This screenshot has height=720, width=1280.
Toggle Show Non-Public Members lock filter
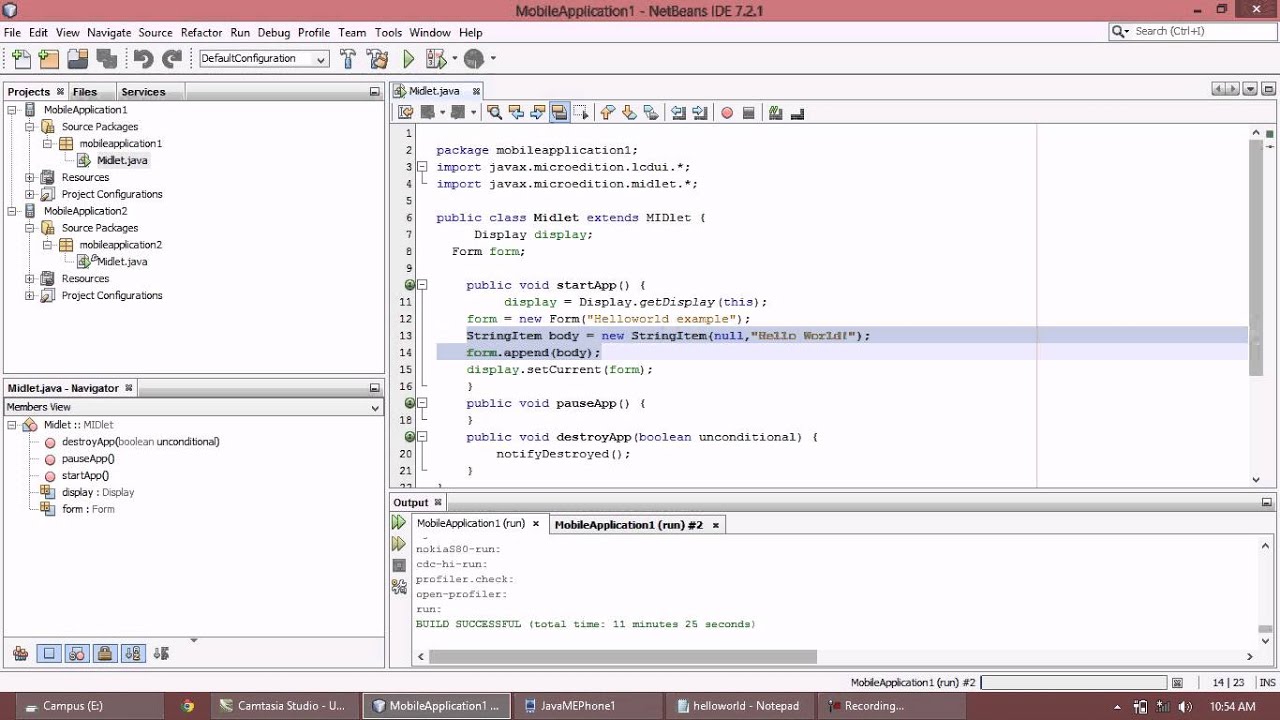pos(104,654)
